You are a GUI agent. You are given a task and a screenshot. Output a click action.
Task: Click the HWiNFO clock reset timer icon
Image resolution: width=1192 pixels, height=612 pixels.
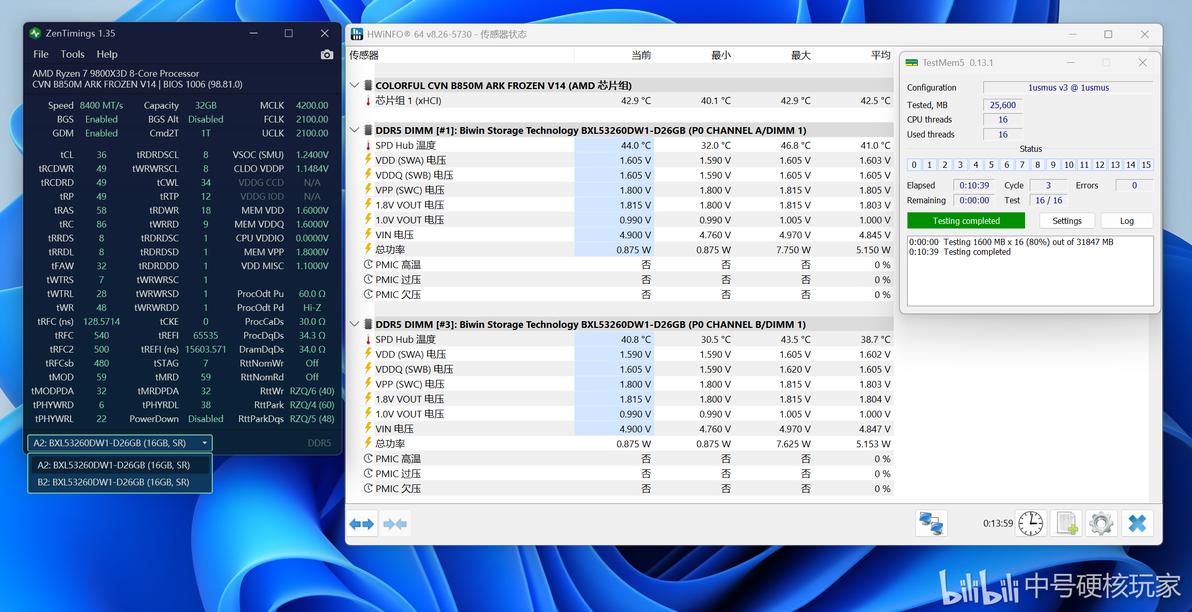pyautogui.click(x=1031, y=523)
